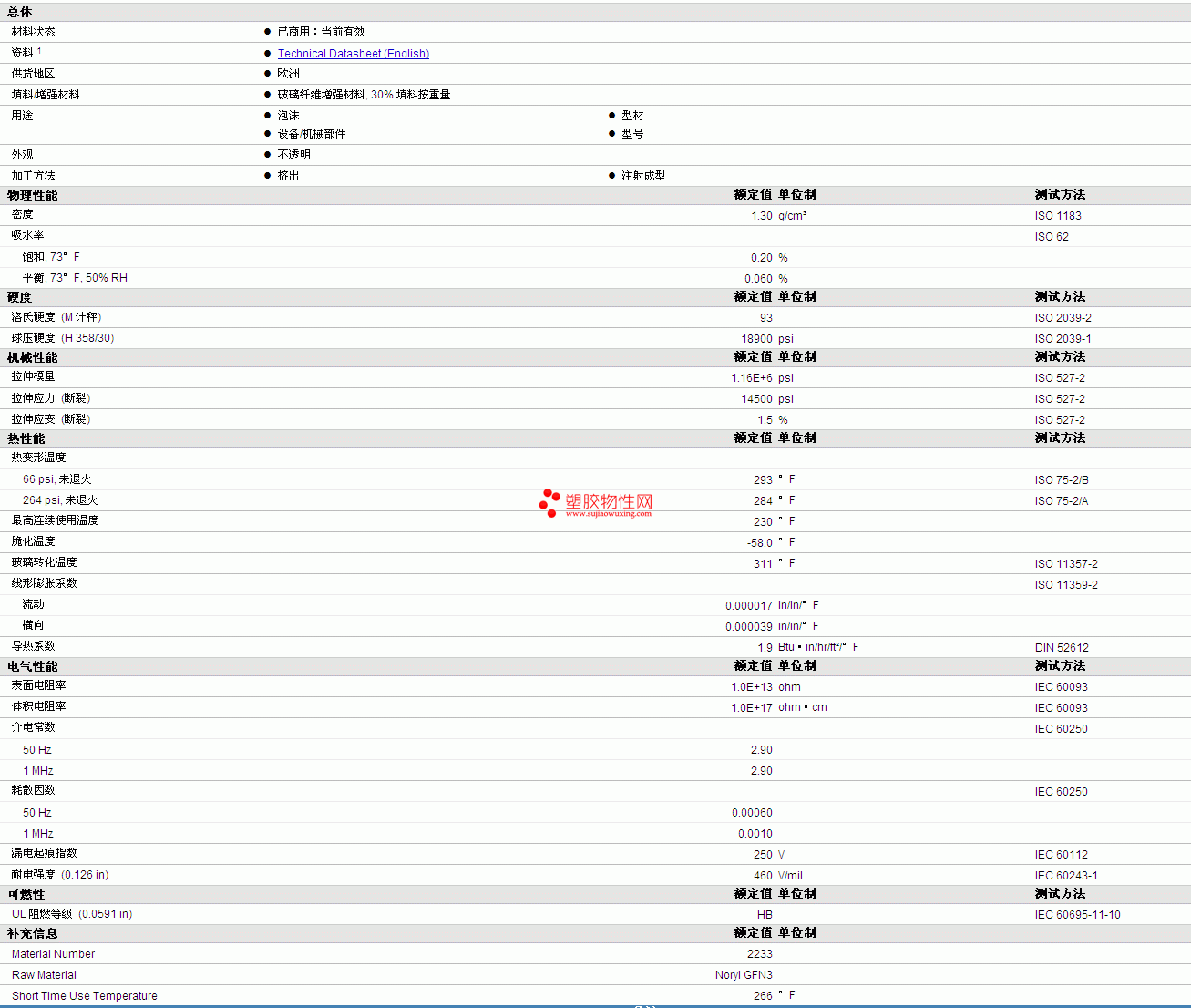
Task: Select the 电气性能 section header
Action: tap(33, 666)
